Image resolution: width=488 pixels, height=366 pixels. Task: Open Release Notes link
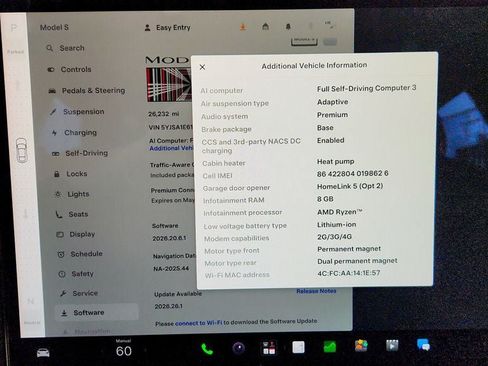(316, 291)
